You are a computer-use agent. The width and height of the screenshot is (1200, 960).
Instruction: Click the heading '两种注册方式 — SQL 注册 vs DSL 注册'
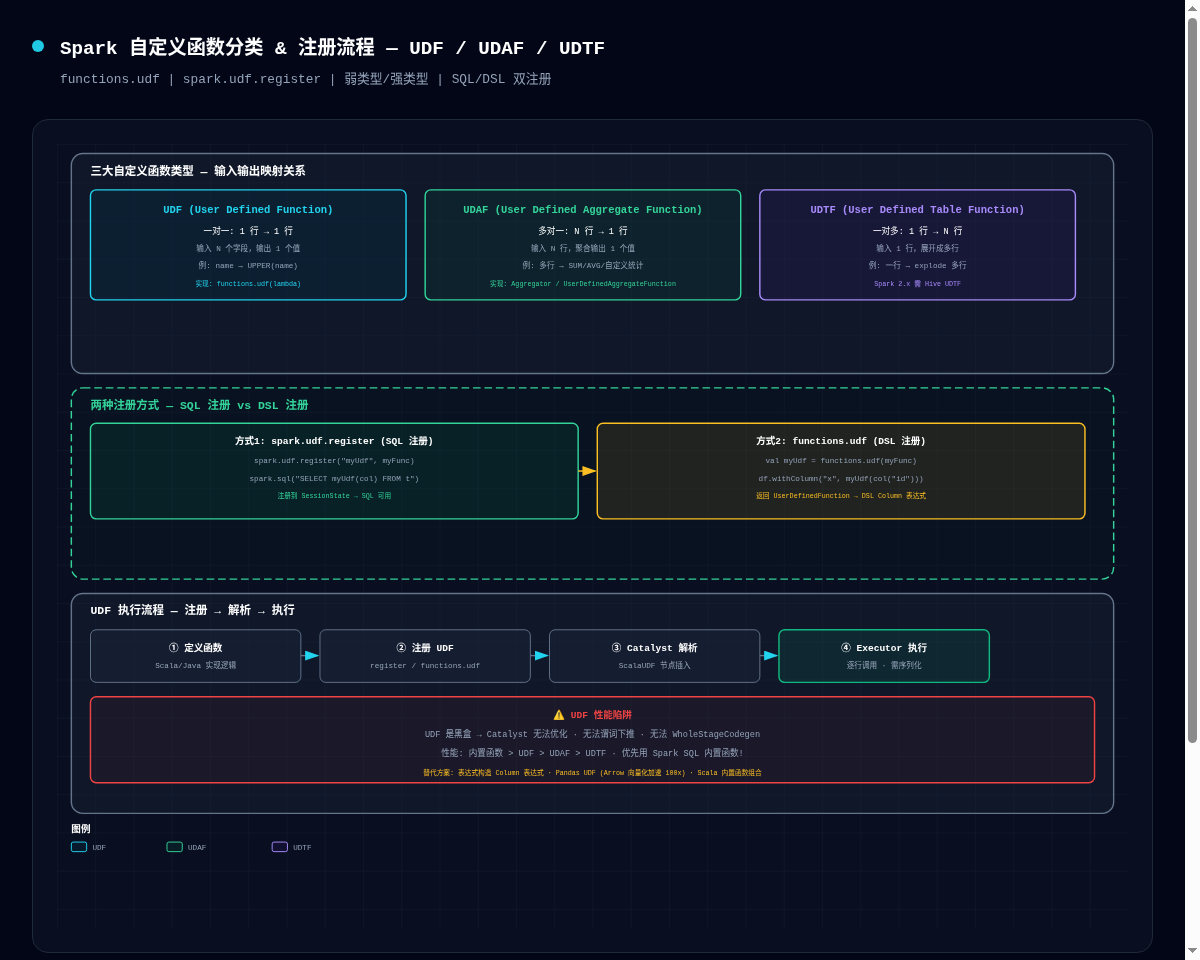199,405
